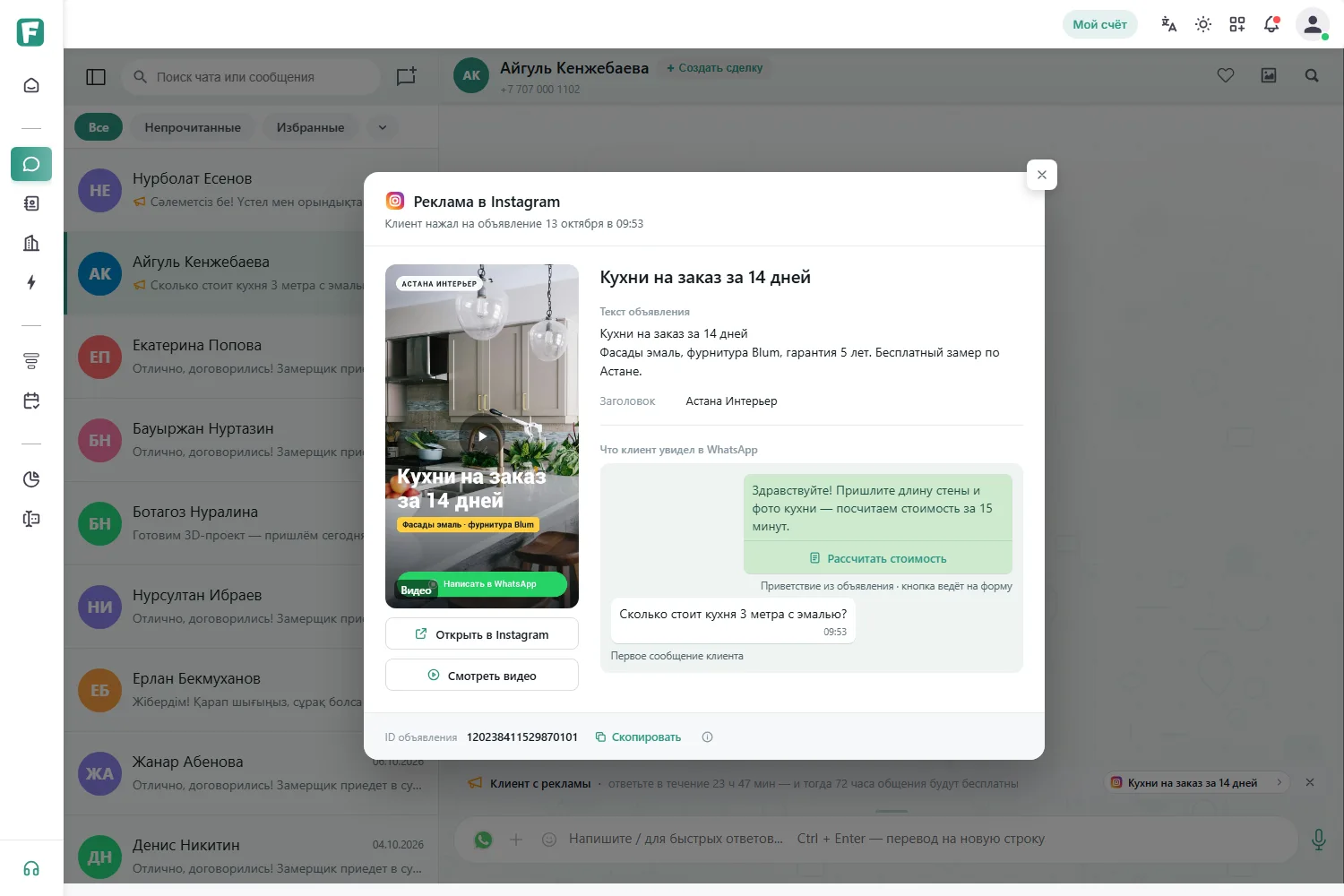The image size is (1344, 896).
Task: Select the 'Избранные' filter tab
Action: pos(310,127)
